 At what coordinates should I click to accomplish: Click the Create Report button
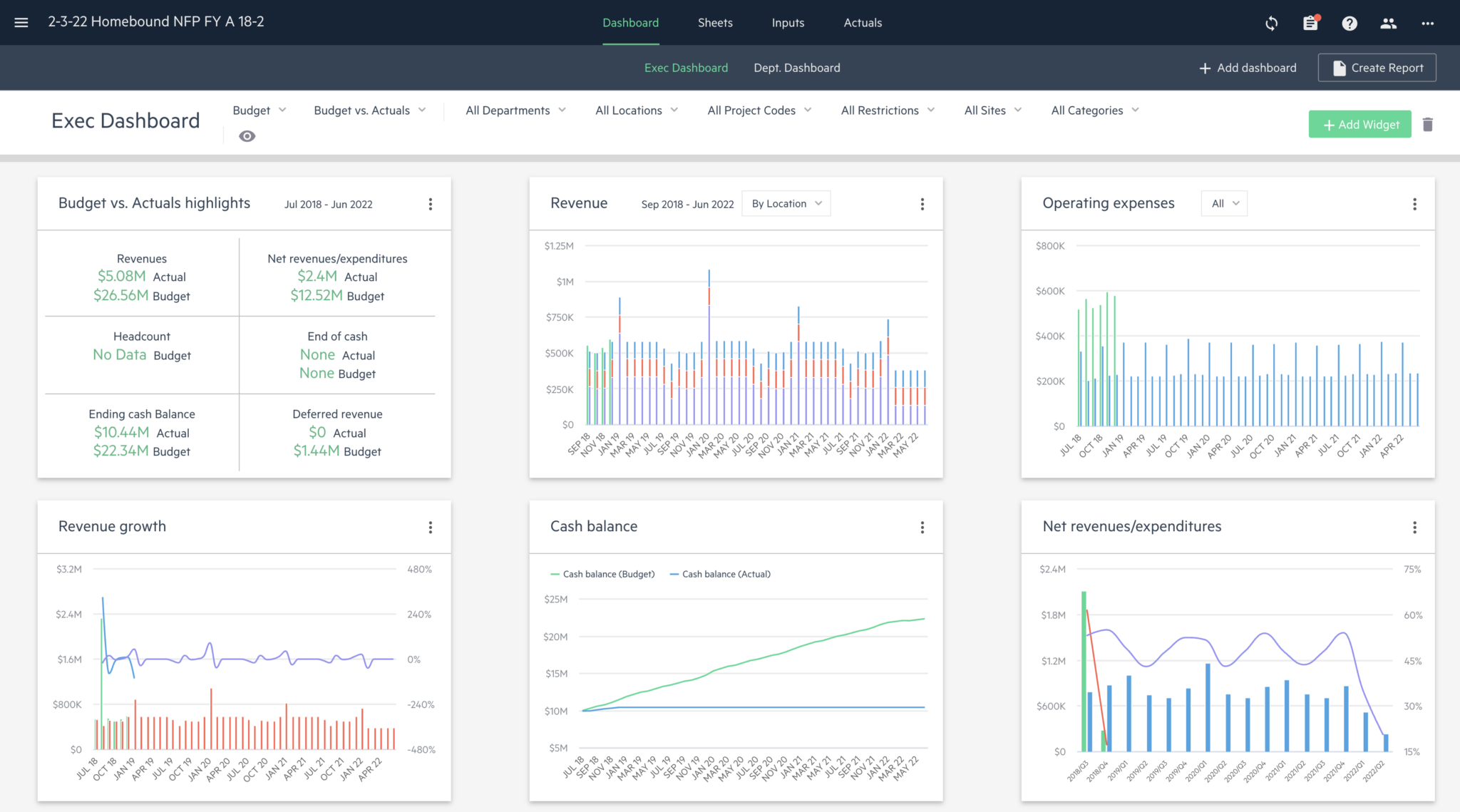pyautogui.click(x=1377, y=68)
